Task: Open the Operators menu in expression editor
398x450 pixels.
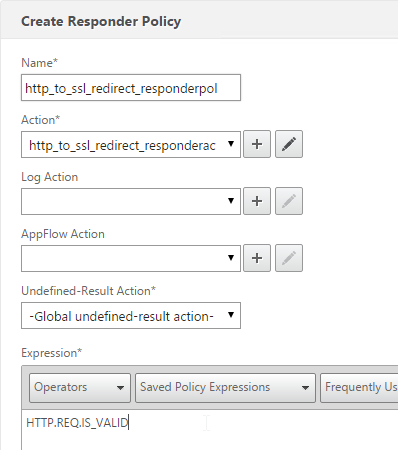Action: pos(80,388)
